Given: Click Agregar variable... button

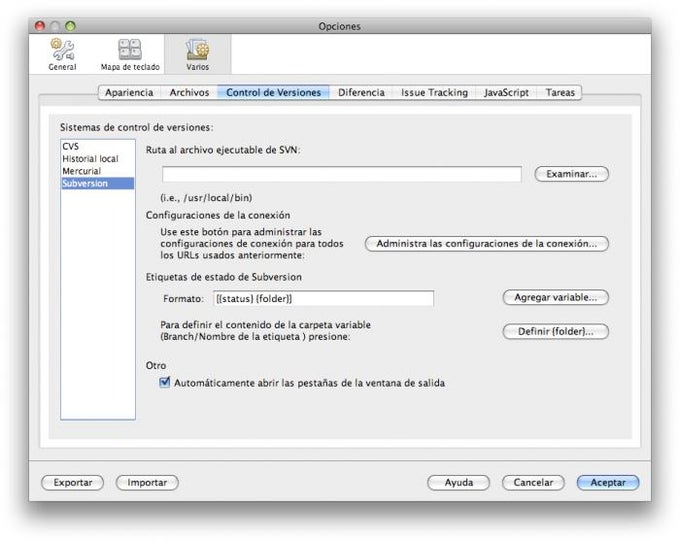Looking at the screenshot, I should (556, 298).
